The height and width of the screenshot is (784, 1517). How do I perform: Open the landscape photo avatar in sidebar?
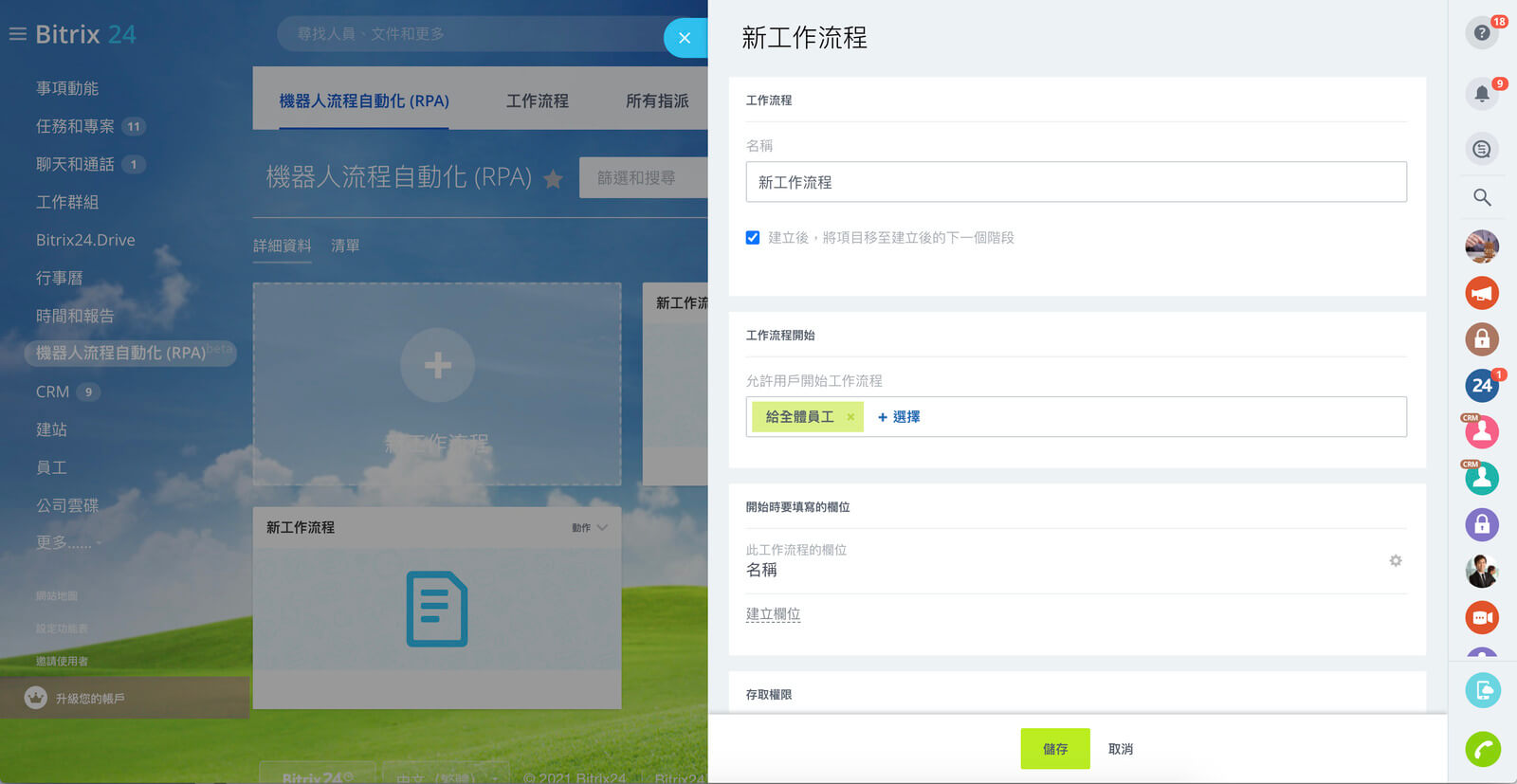(1482, 246)
